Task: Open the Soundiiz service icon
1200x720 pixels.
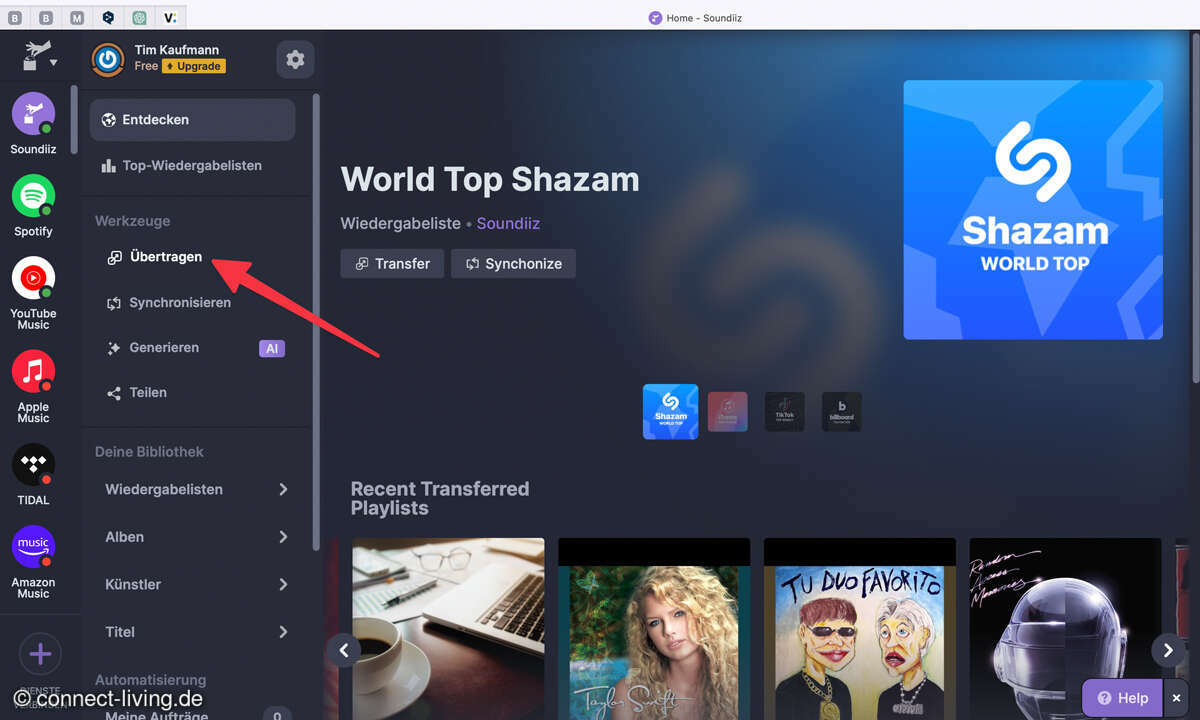Action: click(33, 114)
